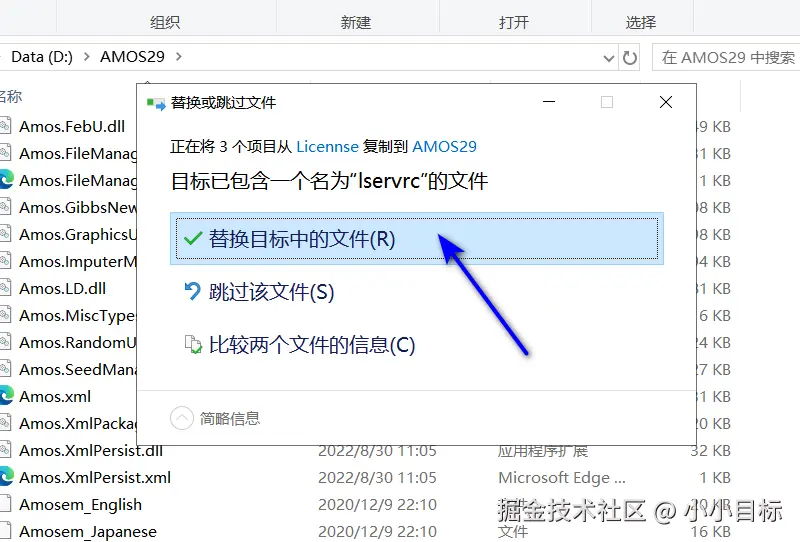Open the address bar history dropdown
Screen dimensions: 800x542
608,58
